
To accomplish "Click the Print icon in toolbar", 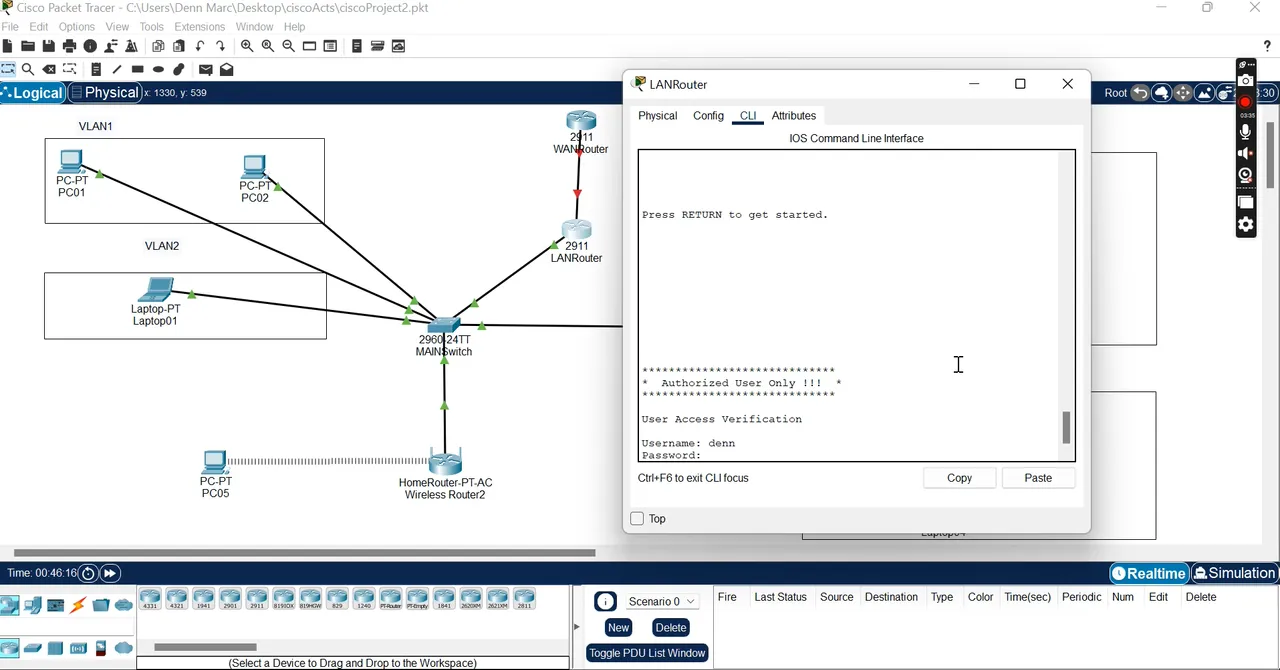I will [69, 46].
